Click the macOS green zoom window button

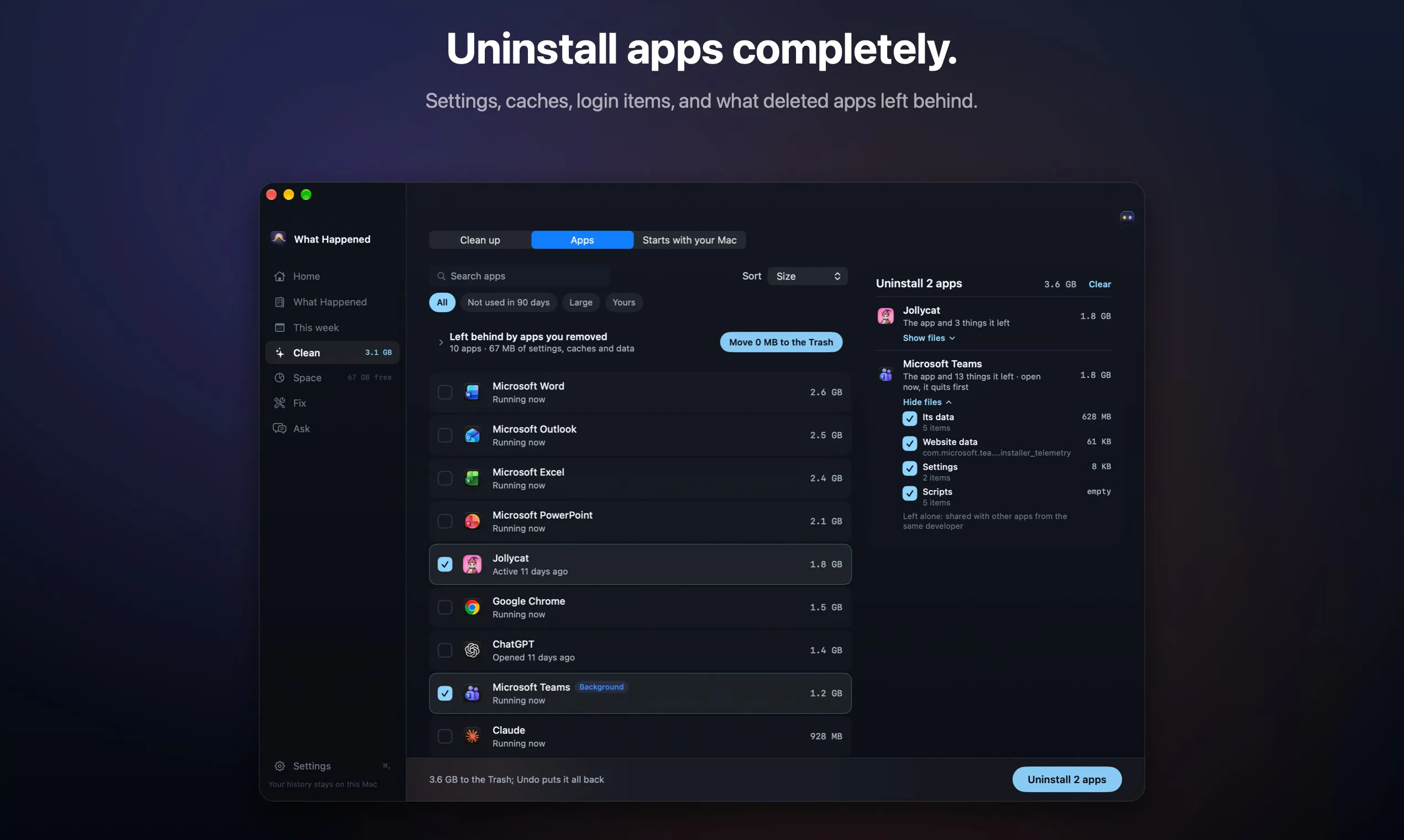coord(306,195)
